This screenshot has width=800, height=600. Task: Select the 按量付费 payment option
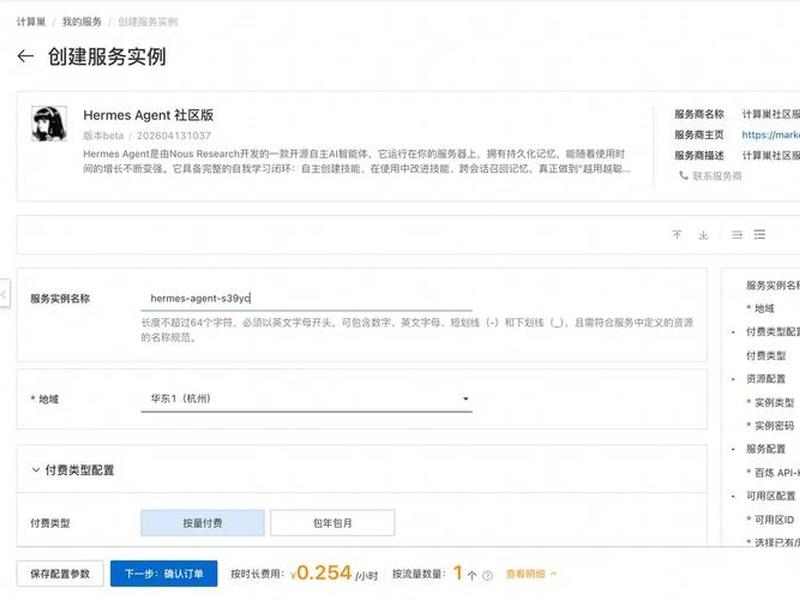tap(203, 522)
